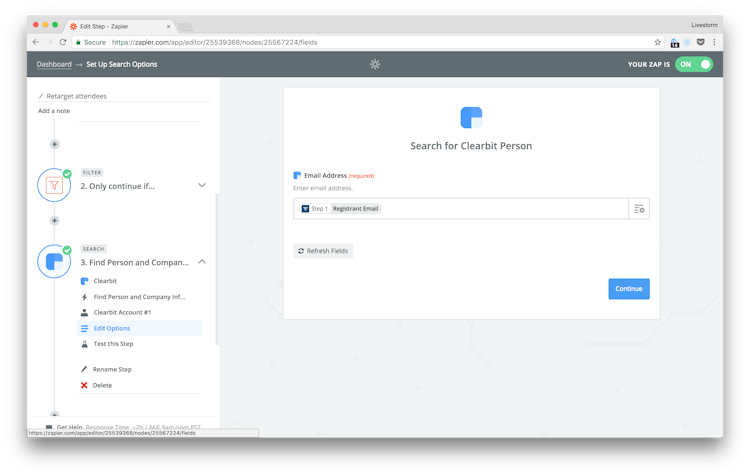Open Find Person and Company Info action item
Image resolution: width=750 pixels, height=476 pixels.
(139, 297)
